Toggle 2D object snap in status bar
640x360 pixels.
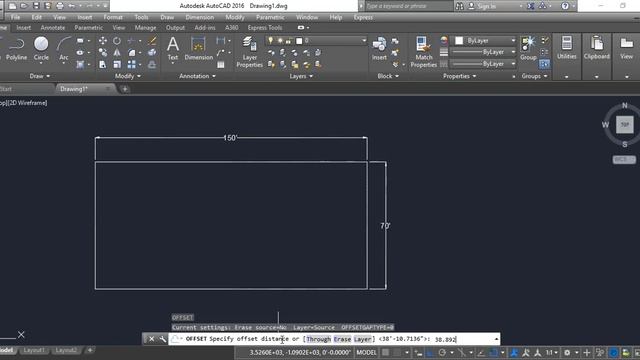(493, 352)
